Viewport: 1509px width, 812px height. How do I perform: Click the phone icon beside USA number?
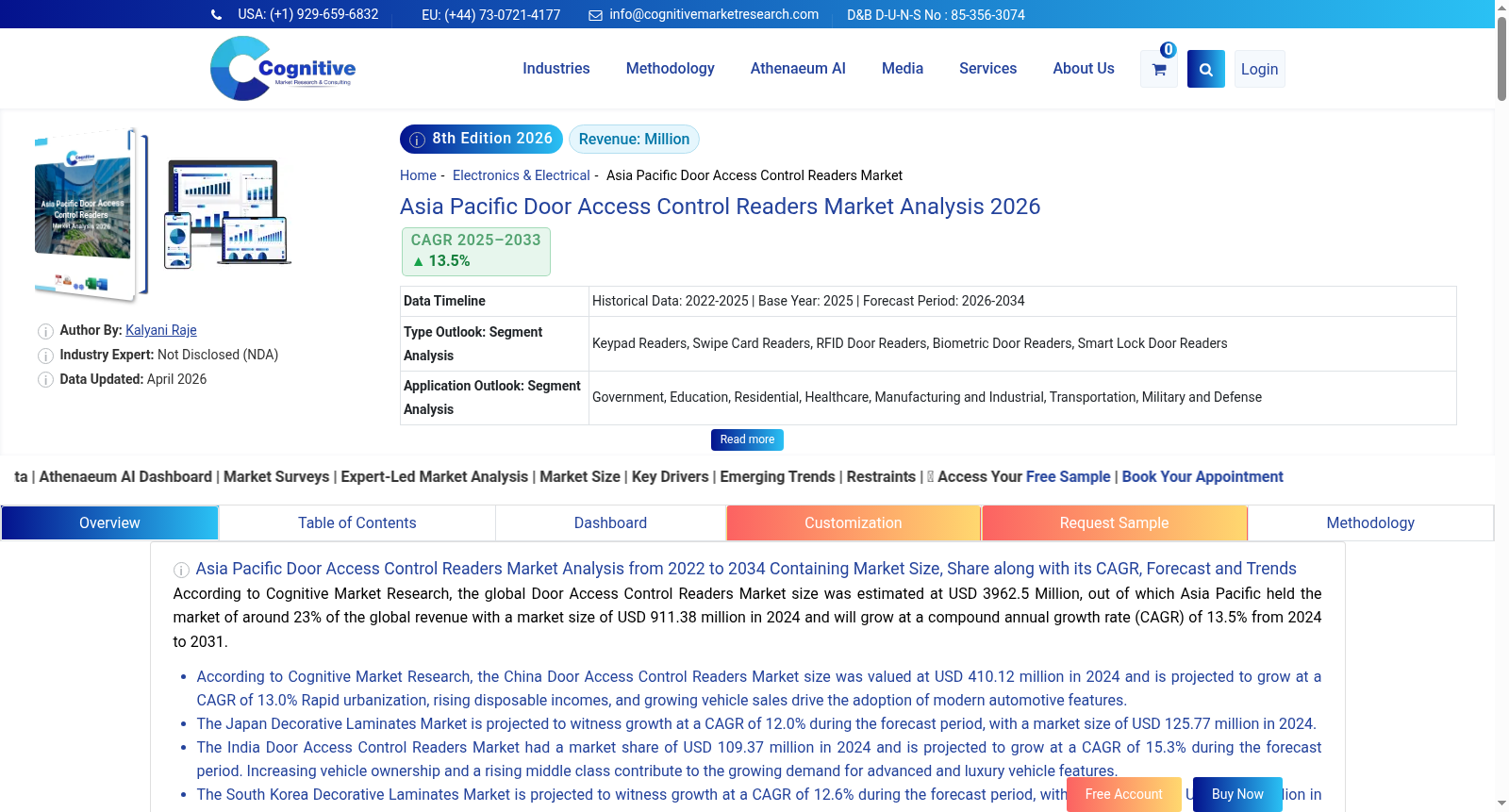coord(217,15)
